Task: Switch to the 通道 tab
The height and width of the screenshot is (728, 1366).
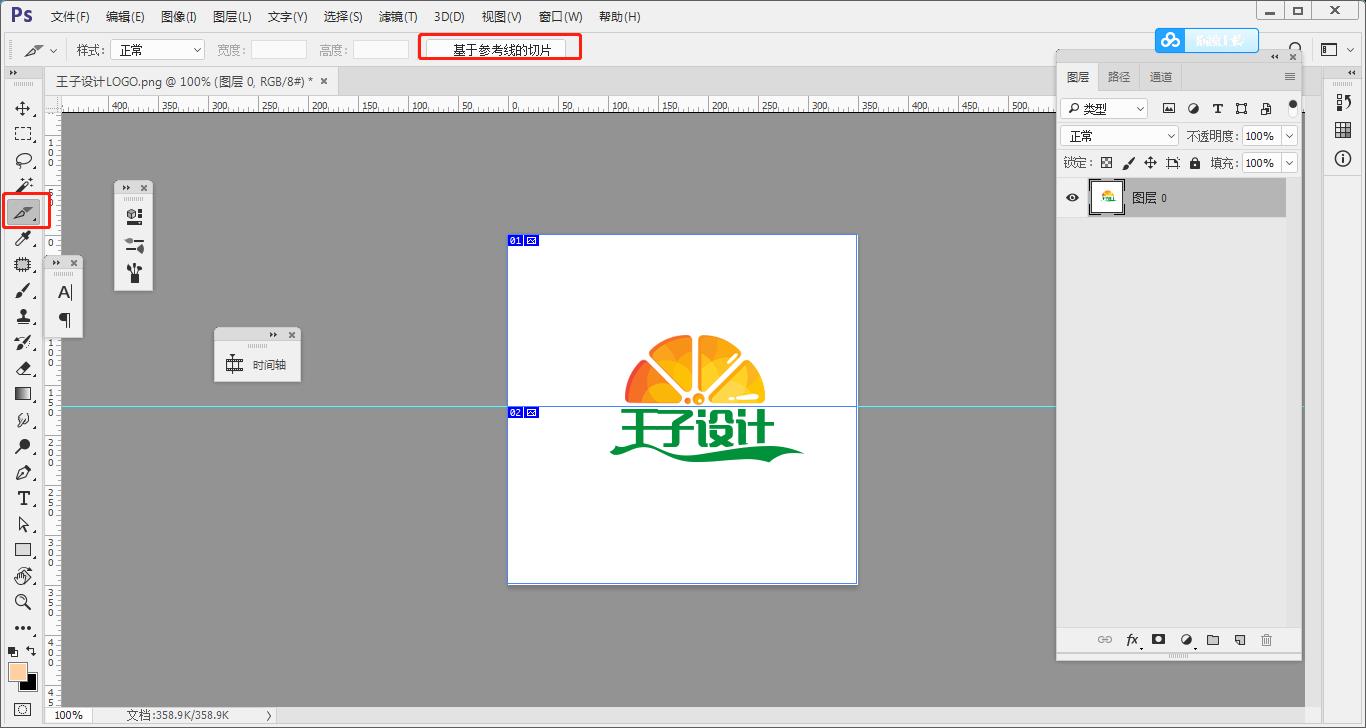Action: tap(1161, 77)
